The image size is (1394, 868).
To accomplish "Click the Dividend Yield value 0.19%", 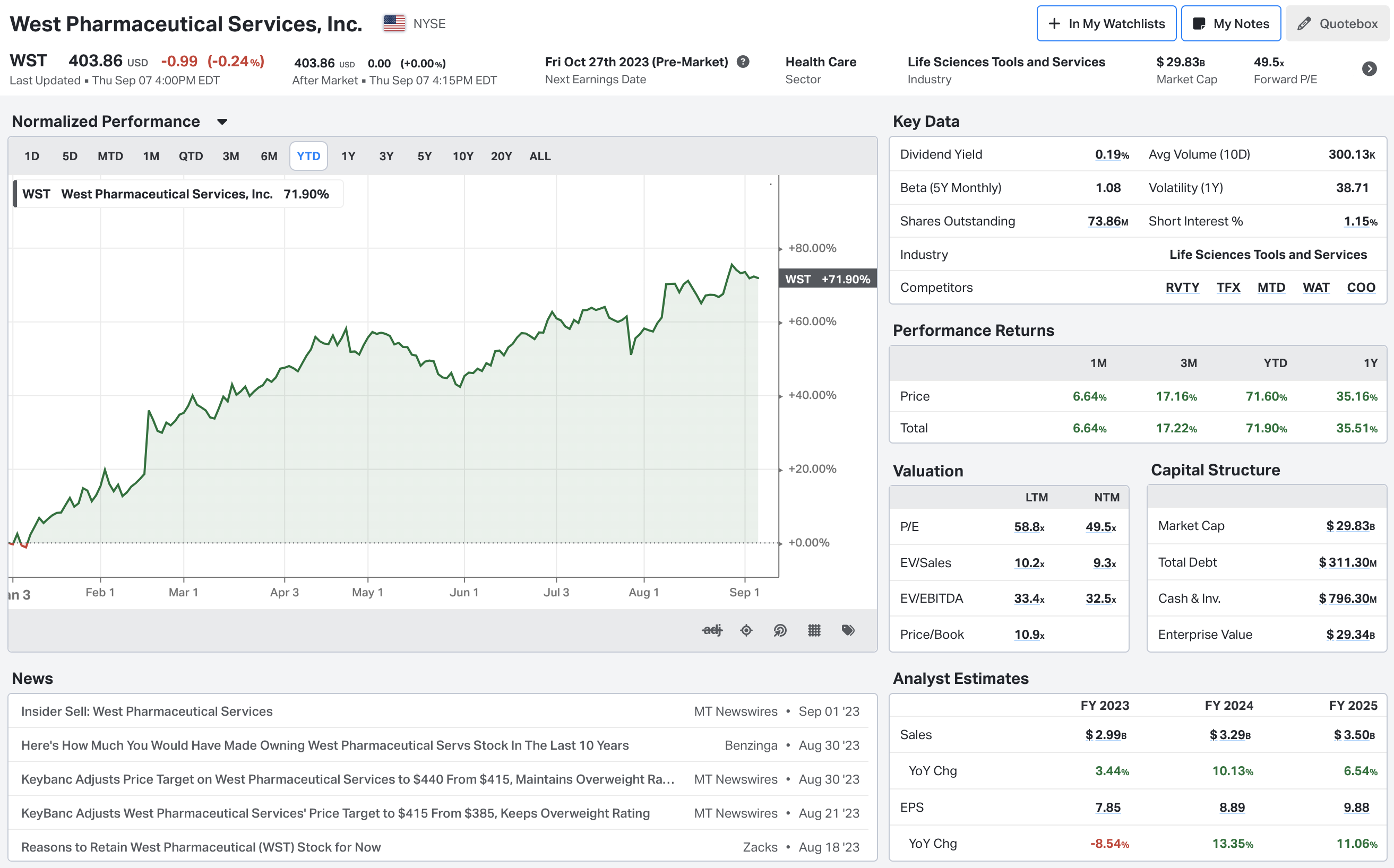I will click(x=1112, y=154).
